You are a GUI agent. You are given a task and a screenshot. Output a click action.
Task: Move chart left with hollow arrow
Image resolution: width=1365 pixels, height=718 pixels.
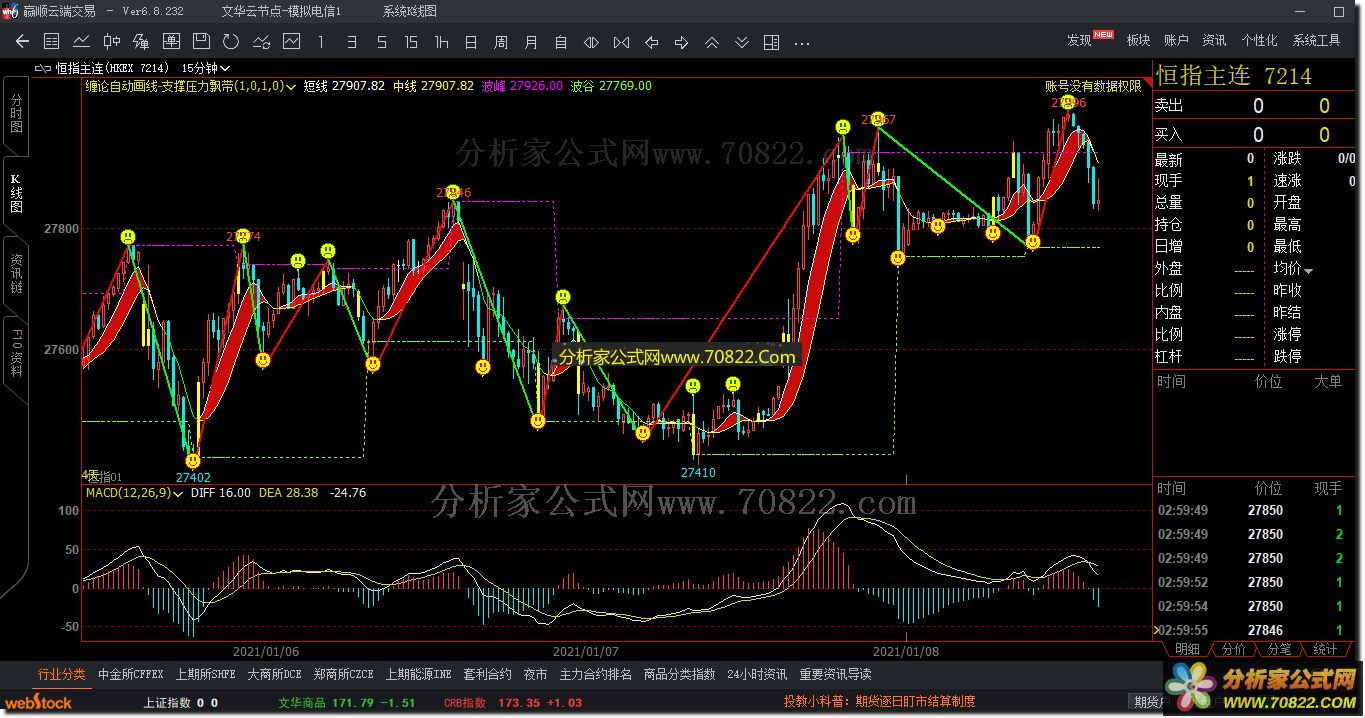click(x=651, y=42)
